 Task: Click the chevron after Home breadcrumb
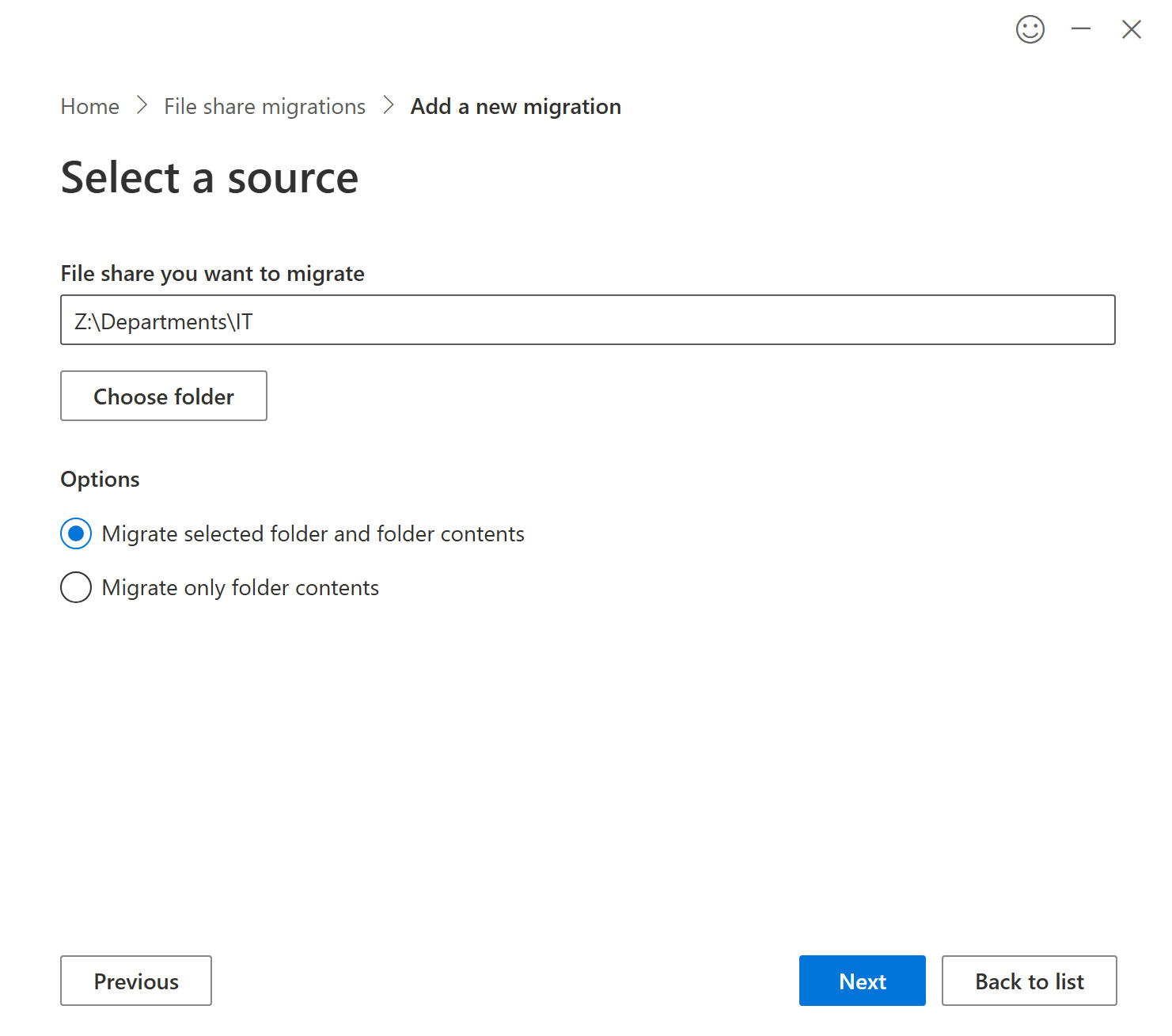click(x=142, y=105)
